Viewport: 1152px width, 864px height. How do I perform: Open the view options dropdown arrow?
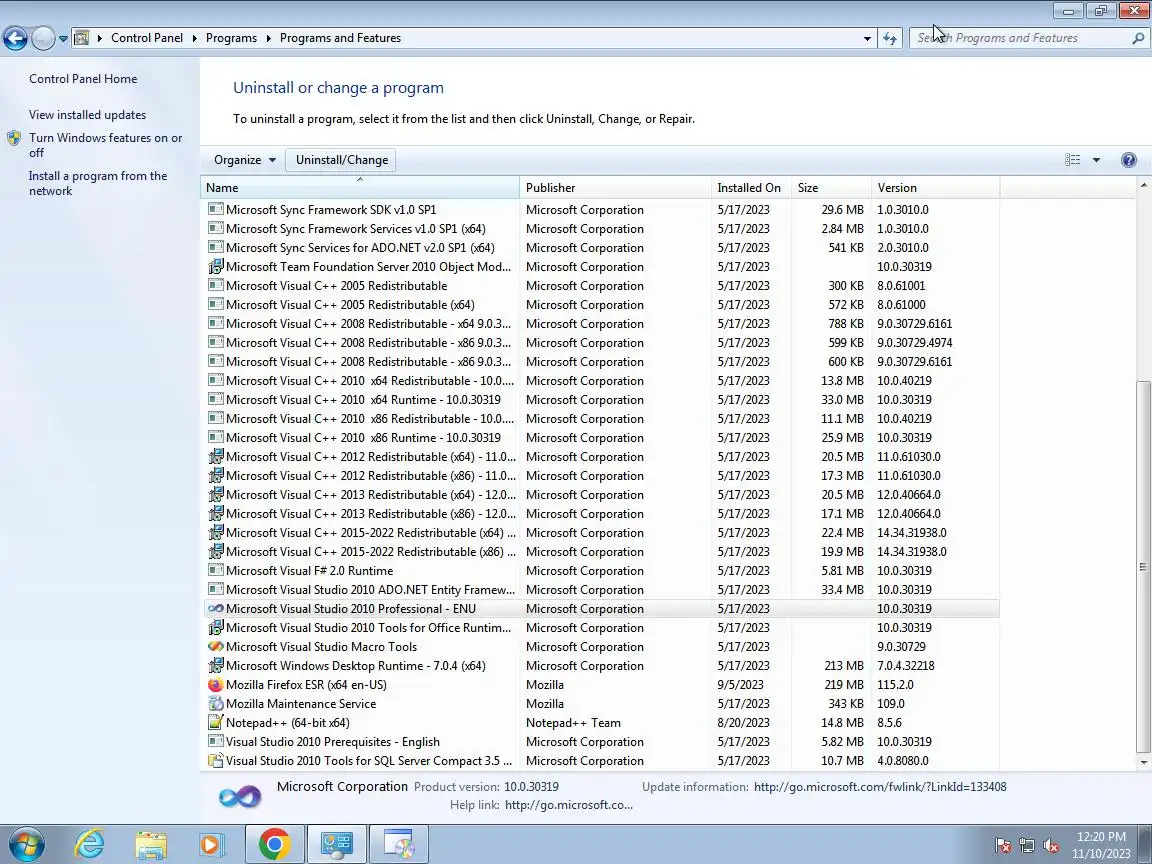pos(1096,159)
